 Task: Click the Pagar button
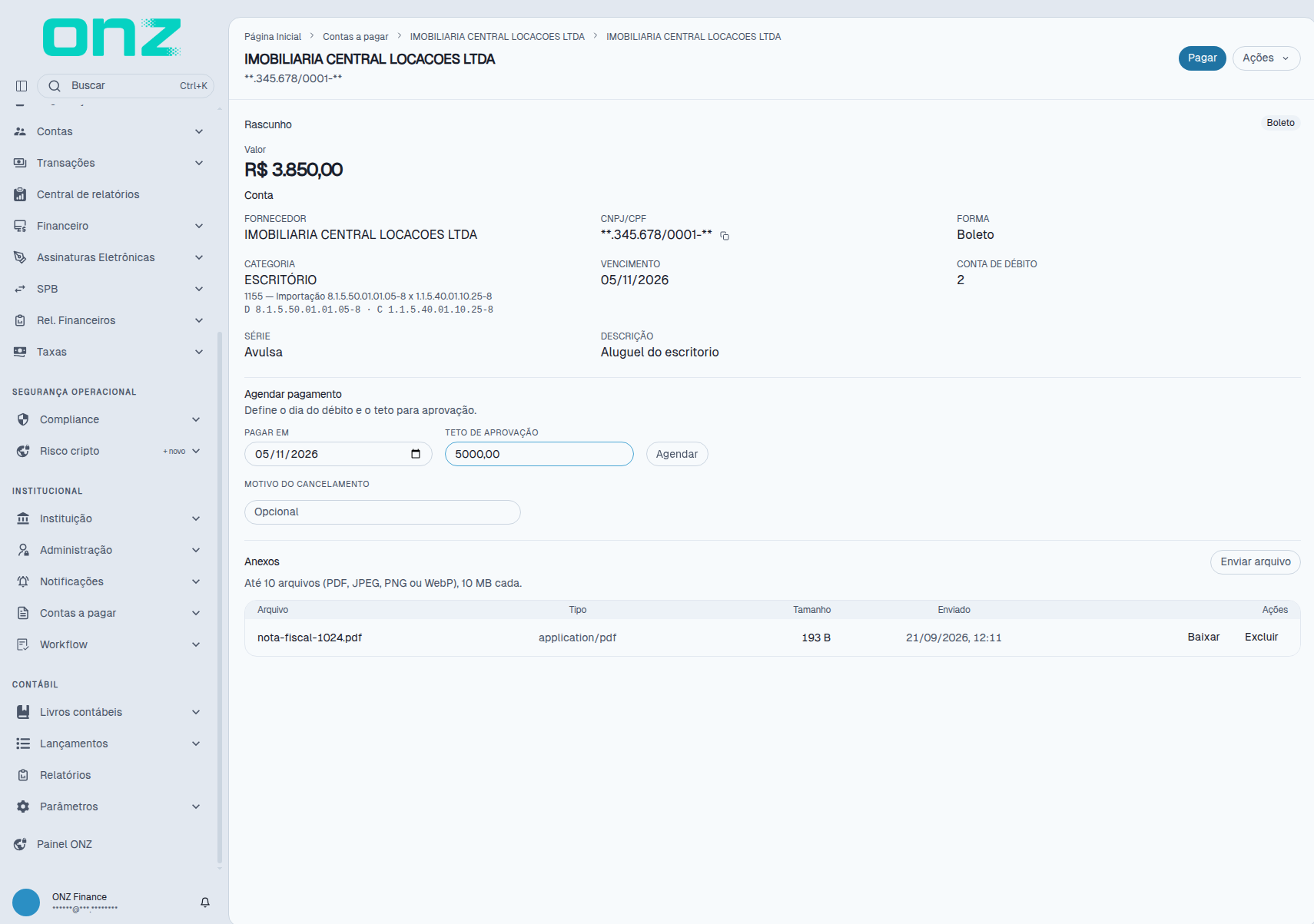(x=1203, y=58)
